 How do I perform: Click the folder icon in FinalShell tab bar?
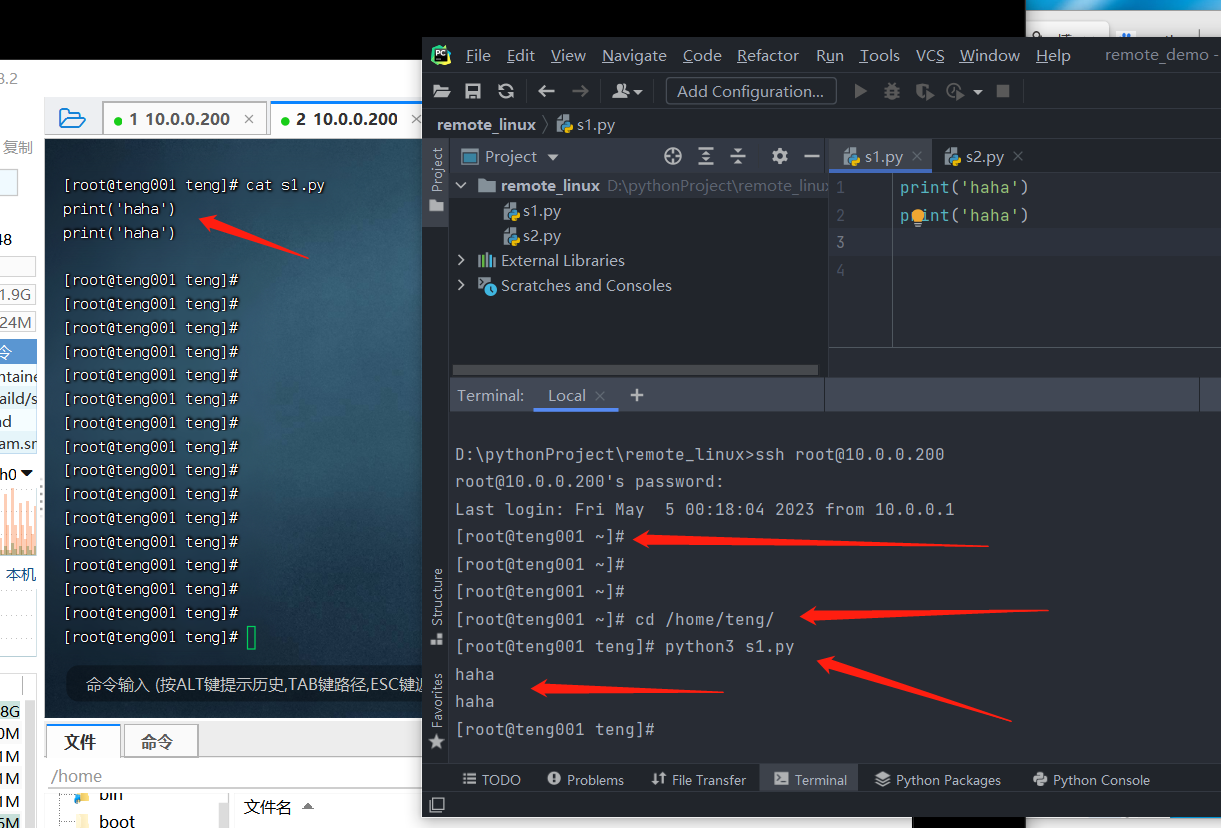pos(72,119)
